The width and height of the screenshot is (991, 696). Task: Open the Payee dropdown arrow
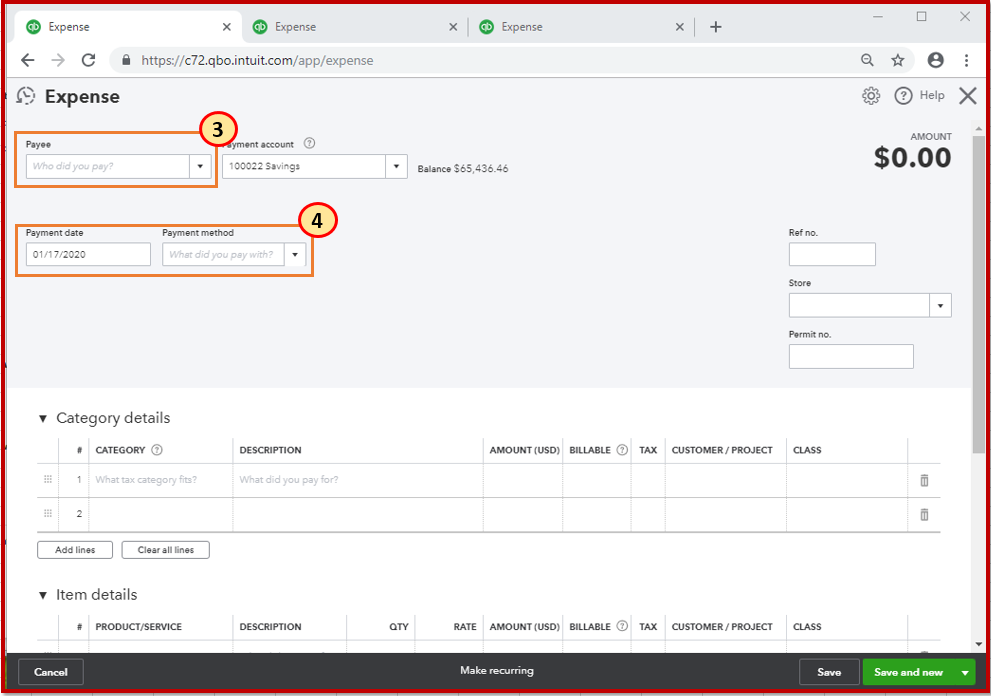(x=200, y=166)
